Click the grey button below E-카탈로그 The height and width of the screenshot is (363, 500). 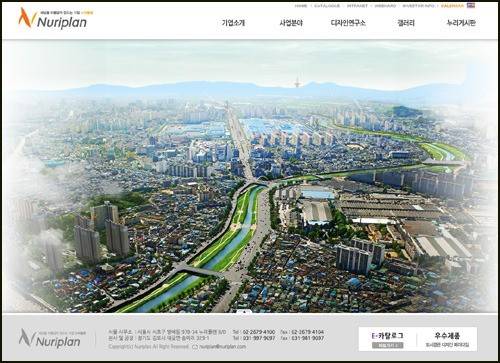coord(387,345)
